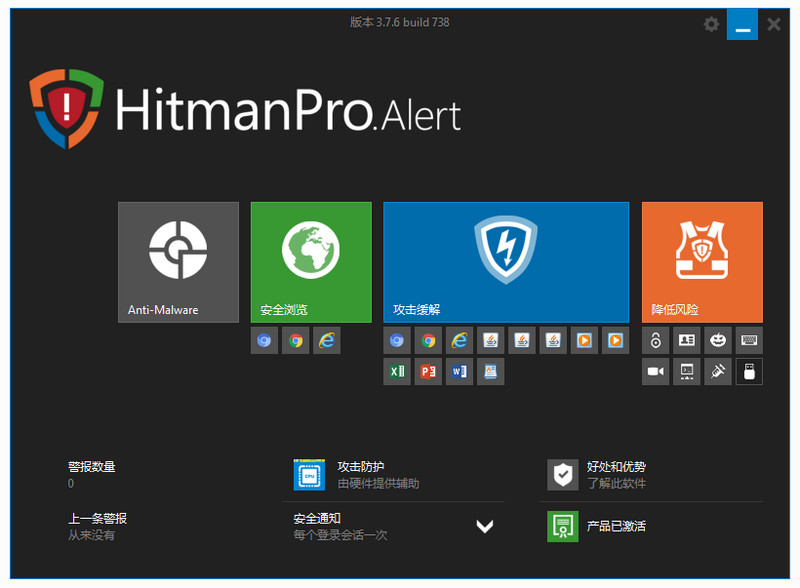Toggle the pumpkin vaccination protection icon
Image resolution: width=800 pixels, height=588 pixels.
[x=717, y=340]
